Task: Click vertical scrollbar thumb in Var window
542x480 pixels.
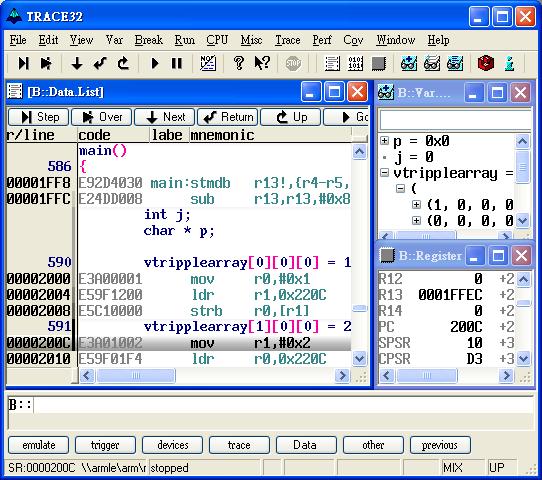Action: 523,167
